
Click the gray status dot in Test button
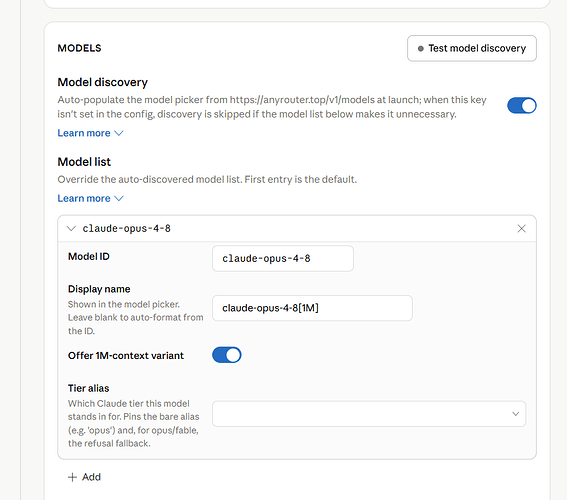pos(421,48)
